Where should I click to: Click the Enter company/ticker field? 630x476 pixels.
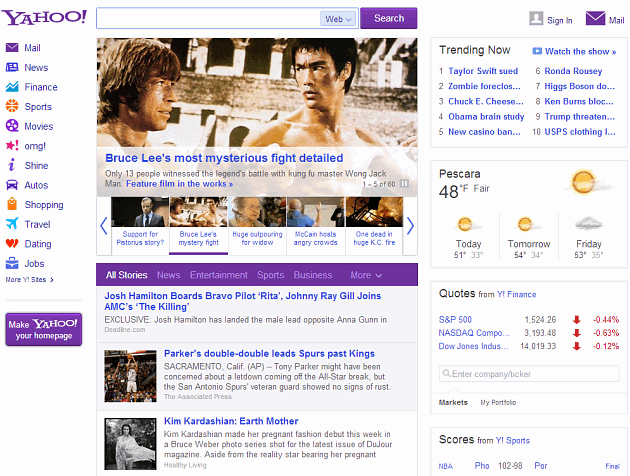click(x=529, y=374)
